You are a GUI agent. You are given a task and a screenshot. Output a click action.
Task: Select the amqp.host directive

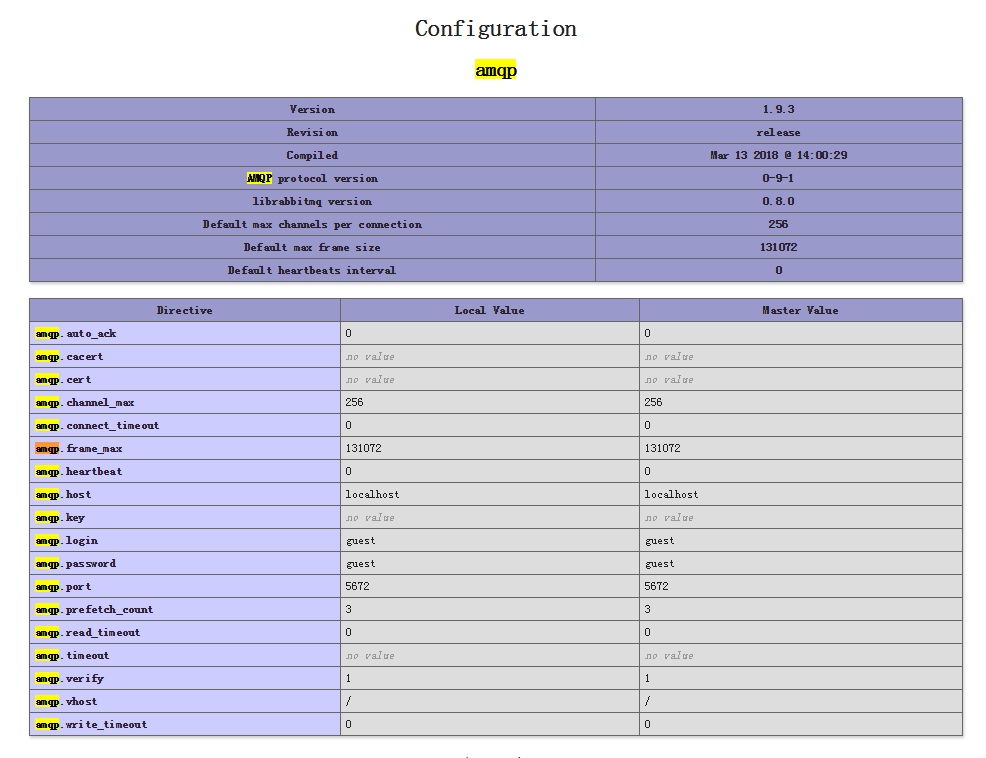(63, 495)
